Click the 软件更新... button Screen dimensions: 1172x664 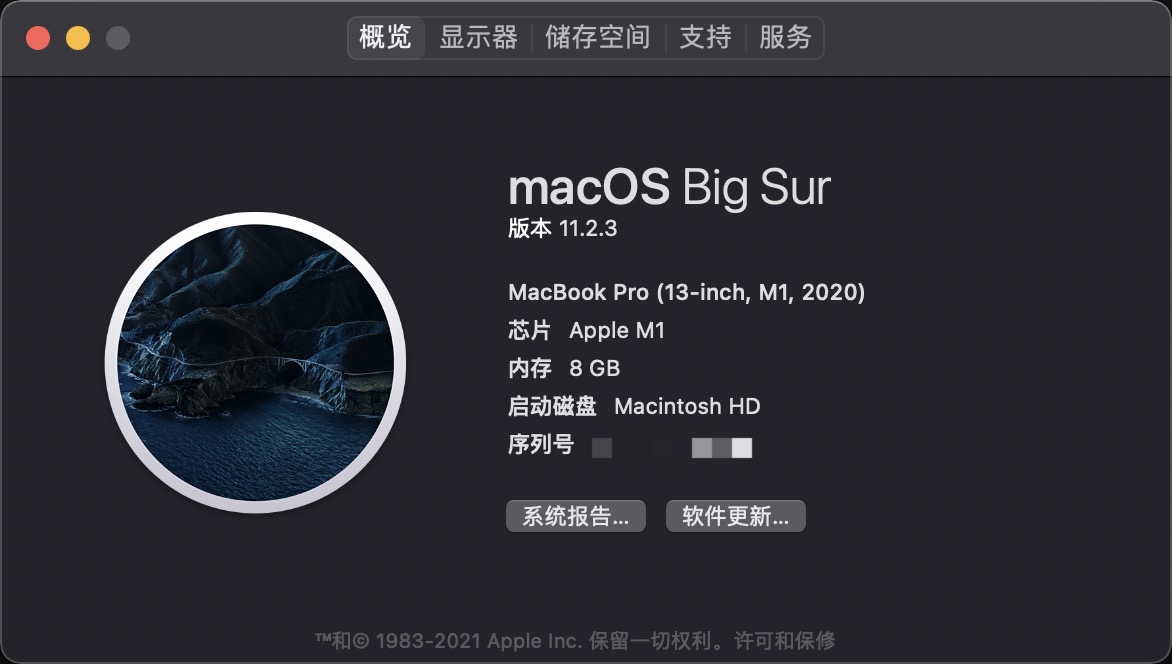click(x=735, y=516)
